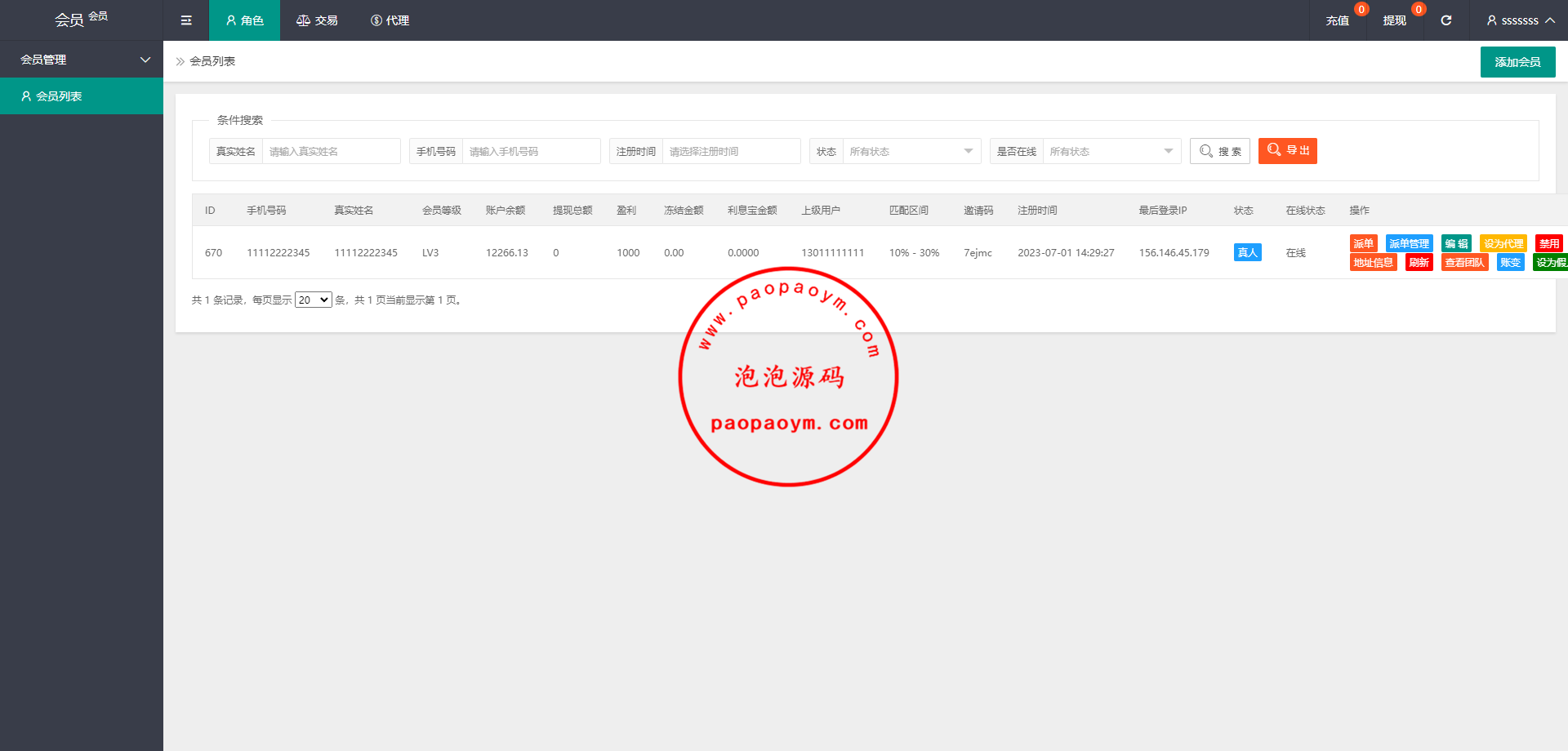Click the 派单管理 button in the row

[x=1409, y=243]
